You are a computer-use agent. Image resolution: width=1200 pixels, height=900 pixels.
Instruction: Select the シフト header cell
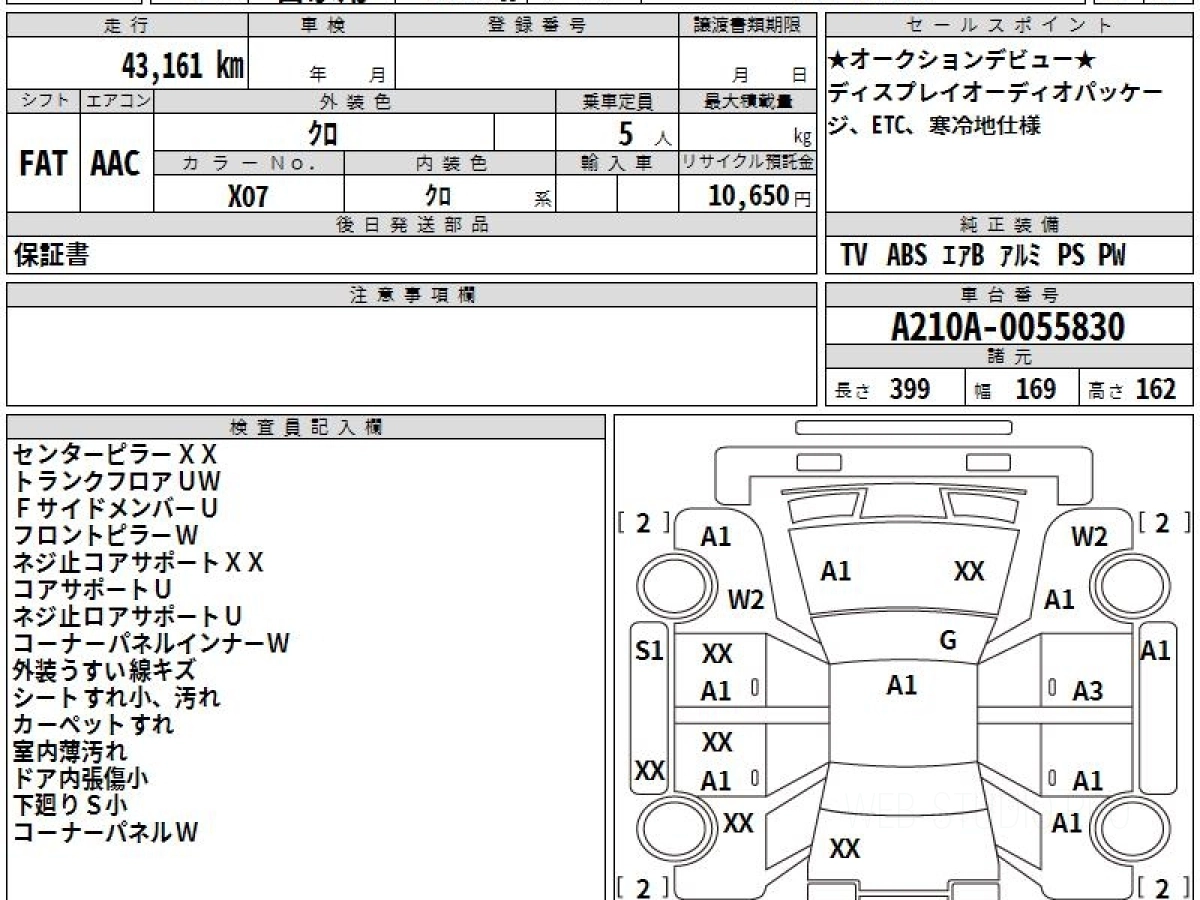(43, 101)
